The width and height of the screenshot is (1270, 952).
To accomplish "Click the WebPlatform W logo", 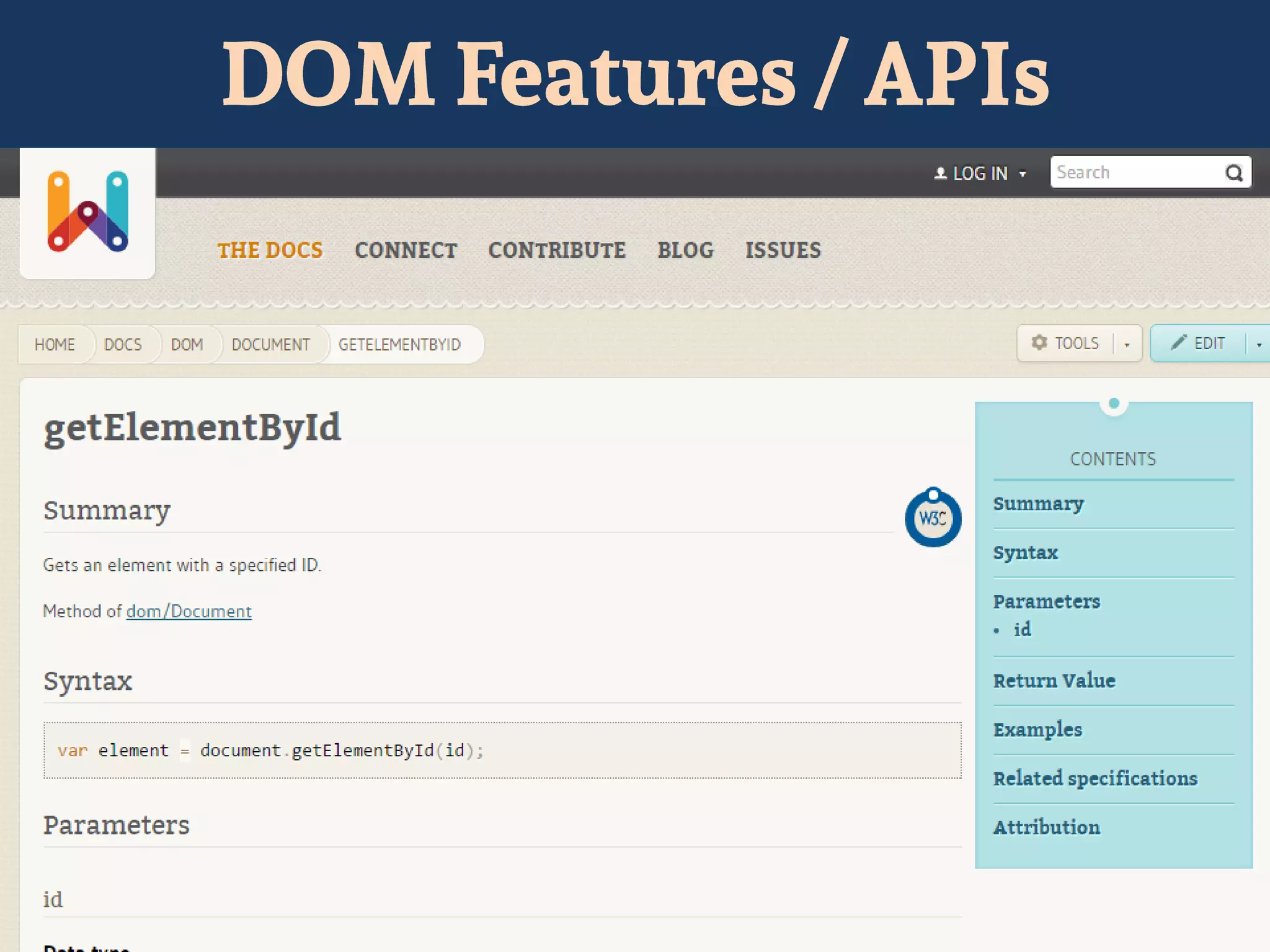I will [87, 212].
